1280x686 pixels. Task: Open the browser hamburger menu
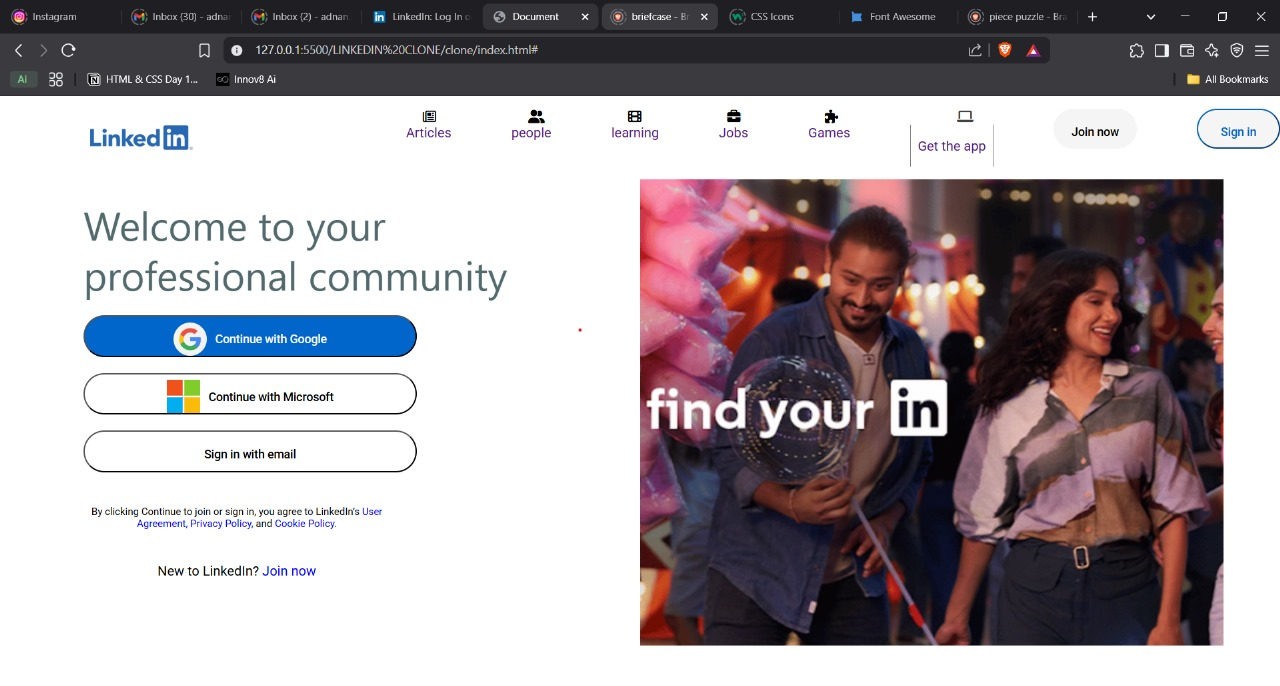(1263, 50)
